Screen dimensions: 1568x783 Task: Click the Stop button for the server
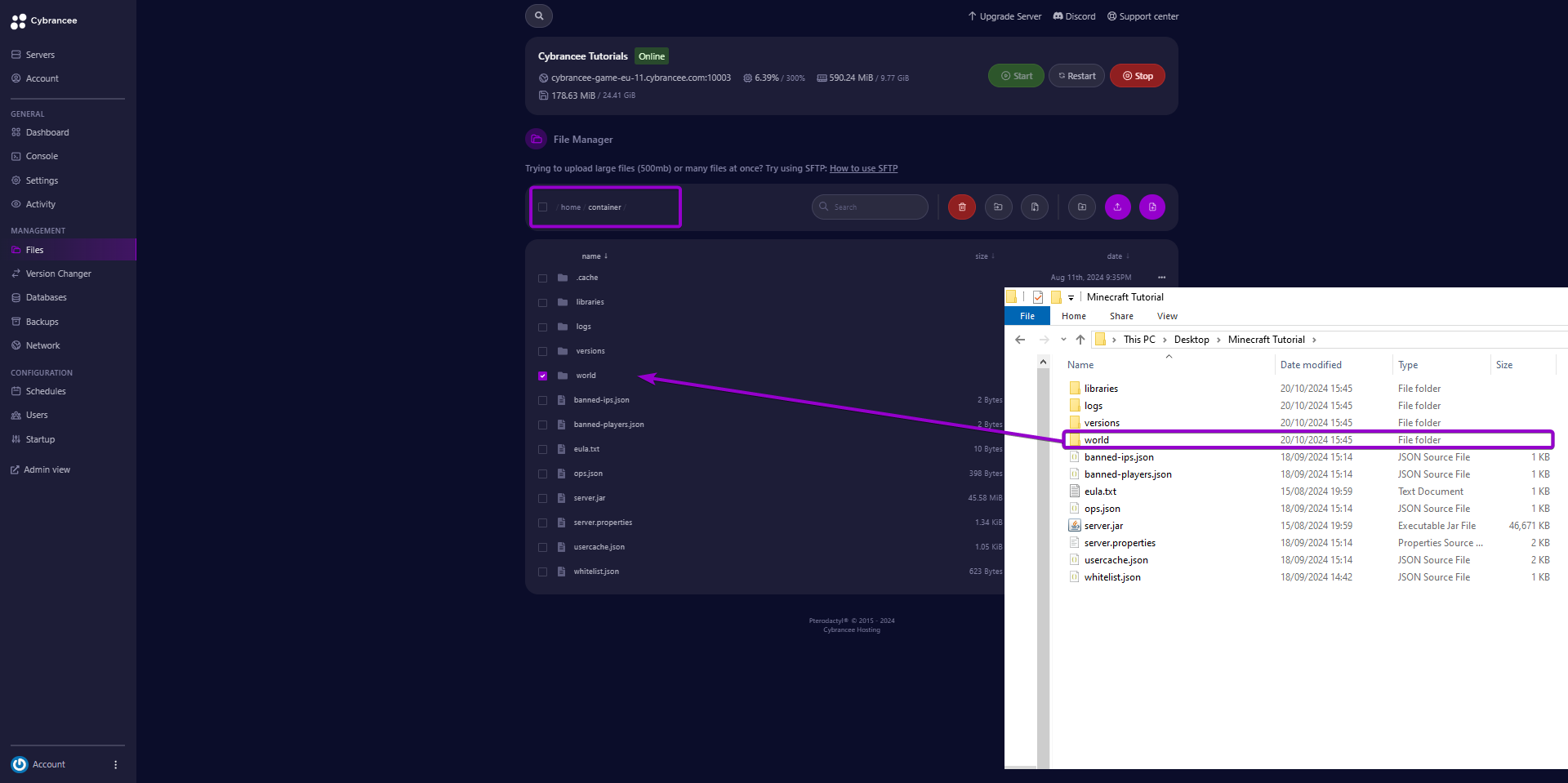click(1137, 75)
